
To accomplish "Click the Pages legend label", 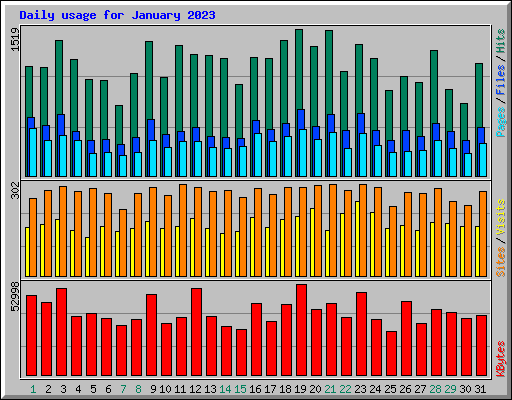I will (x=500, y=122).
